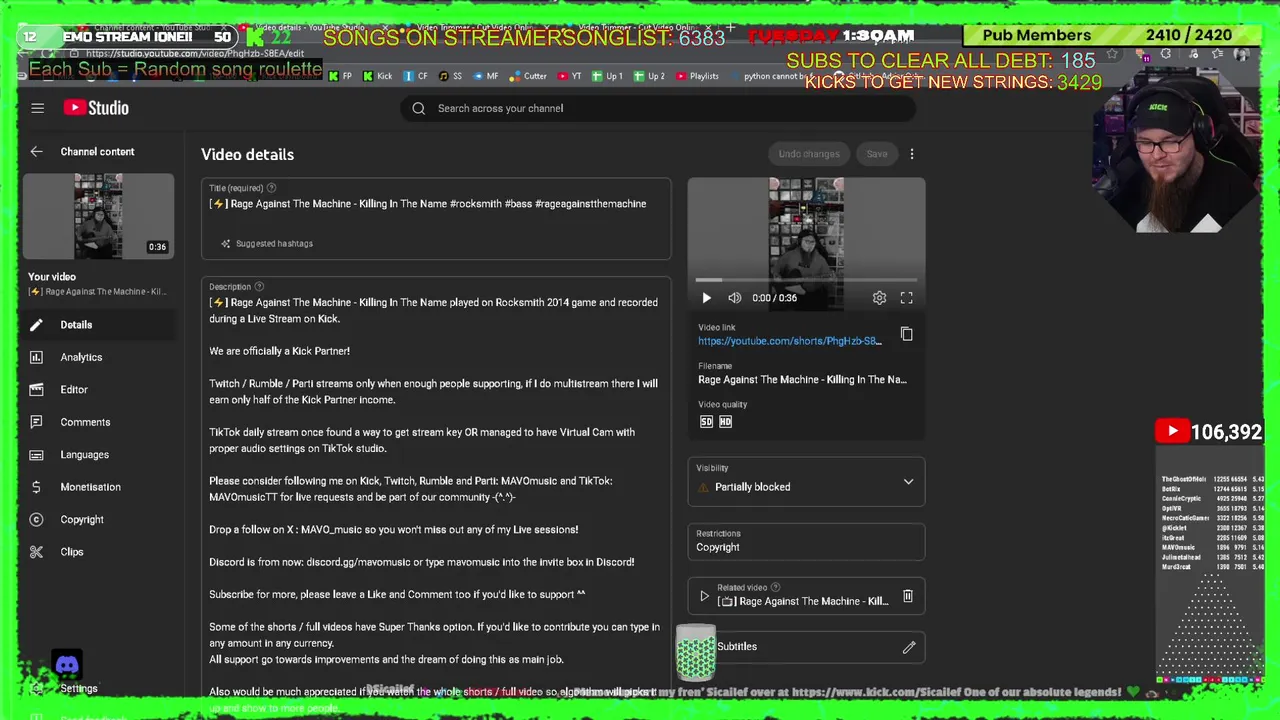Click the Subtitles label

(737, 647)
